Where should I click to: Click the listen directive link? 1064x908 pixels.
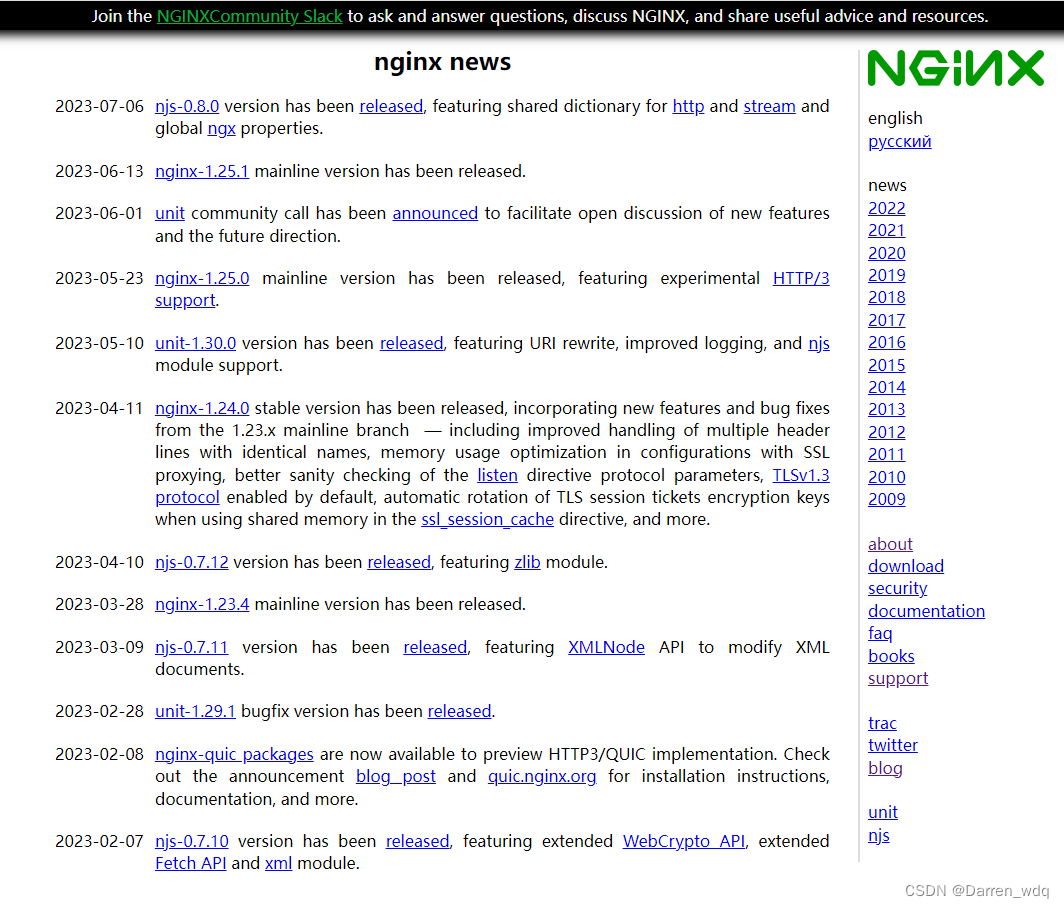click(497, 476)
